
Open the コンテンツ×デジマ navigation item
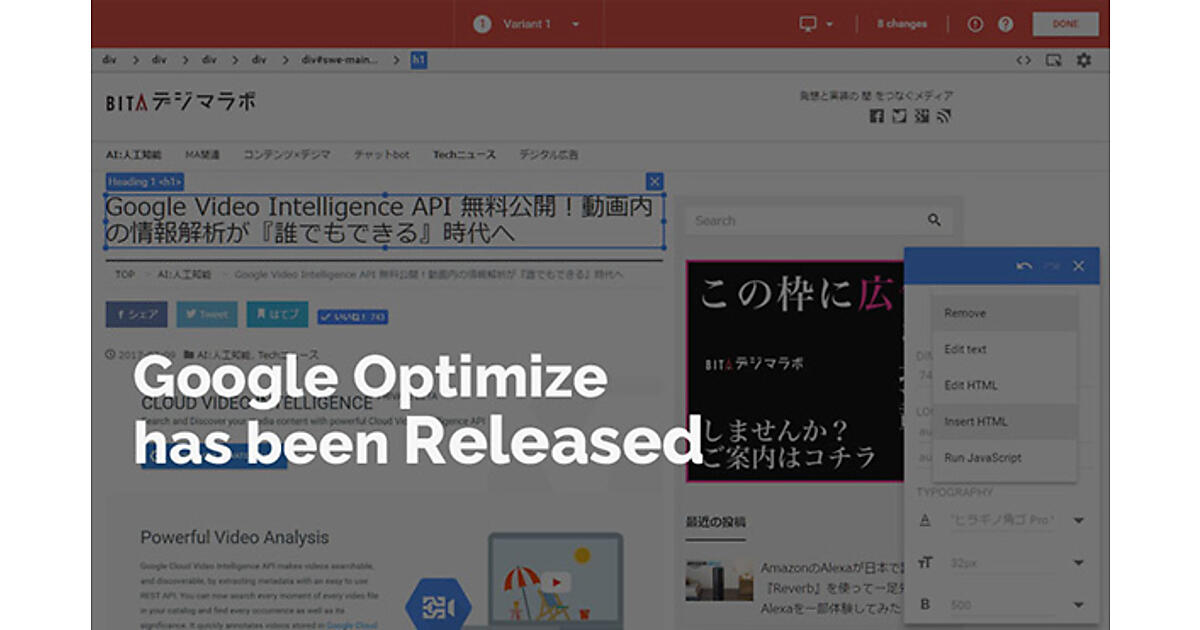pos(287,155)
